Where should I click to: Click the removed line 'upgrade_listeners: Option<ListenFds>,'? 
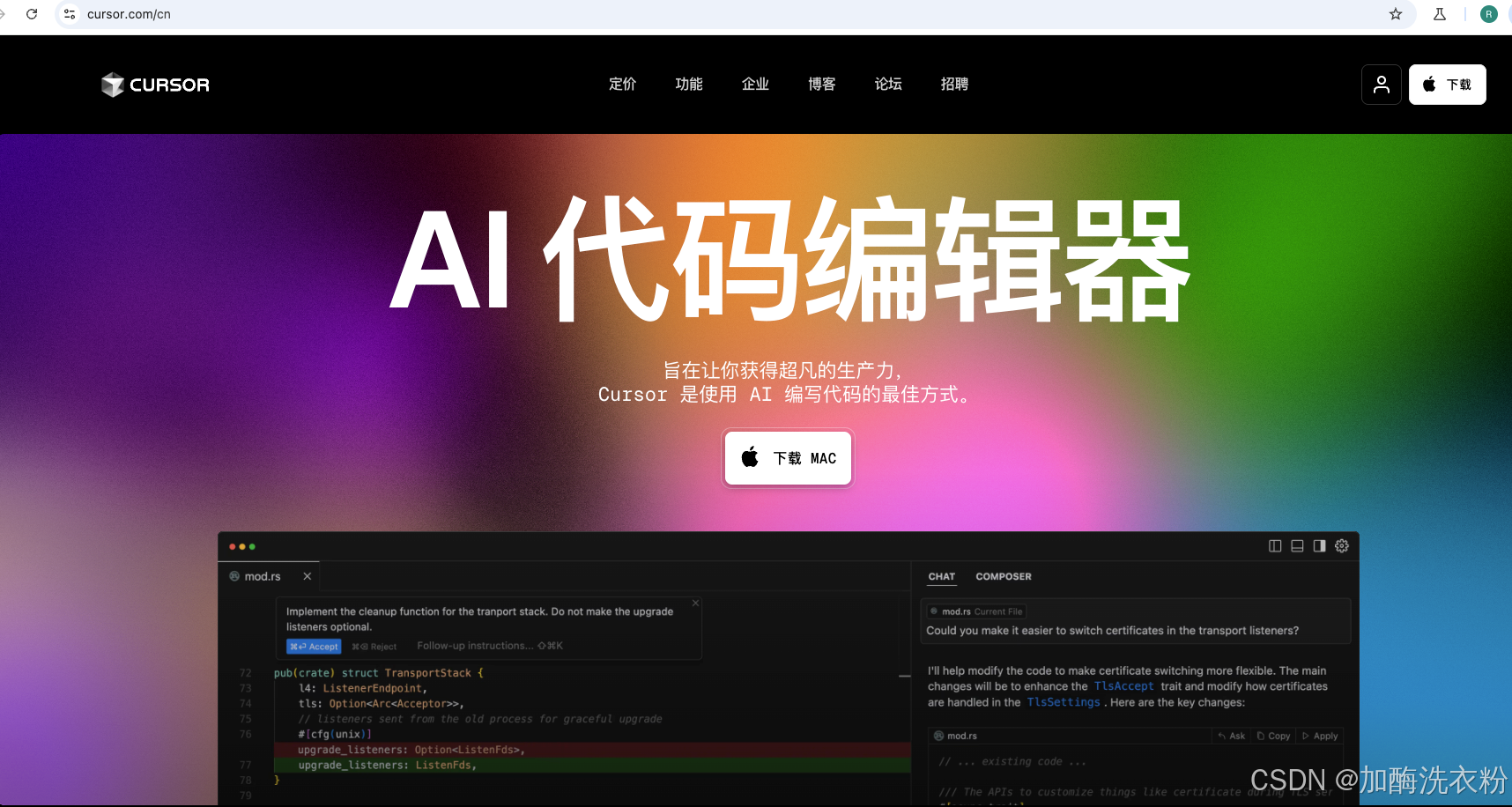[x=411, y=750]
